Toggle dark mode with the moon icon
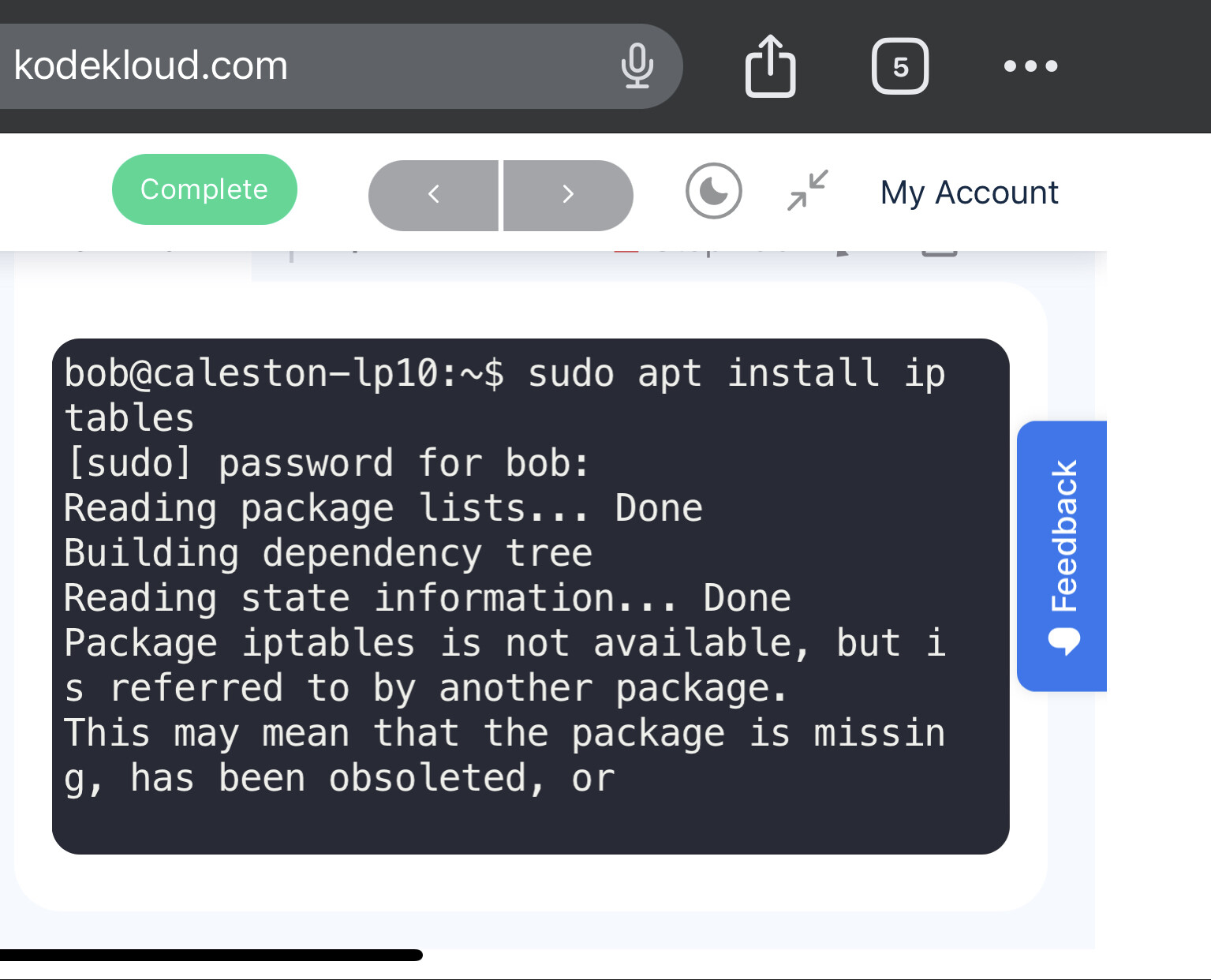 click(x=713, y=192)
